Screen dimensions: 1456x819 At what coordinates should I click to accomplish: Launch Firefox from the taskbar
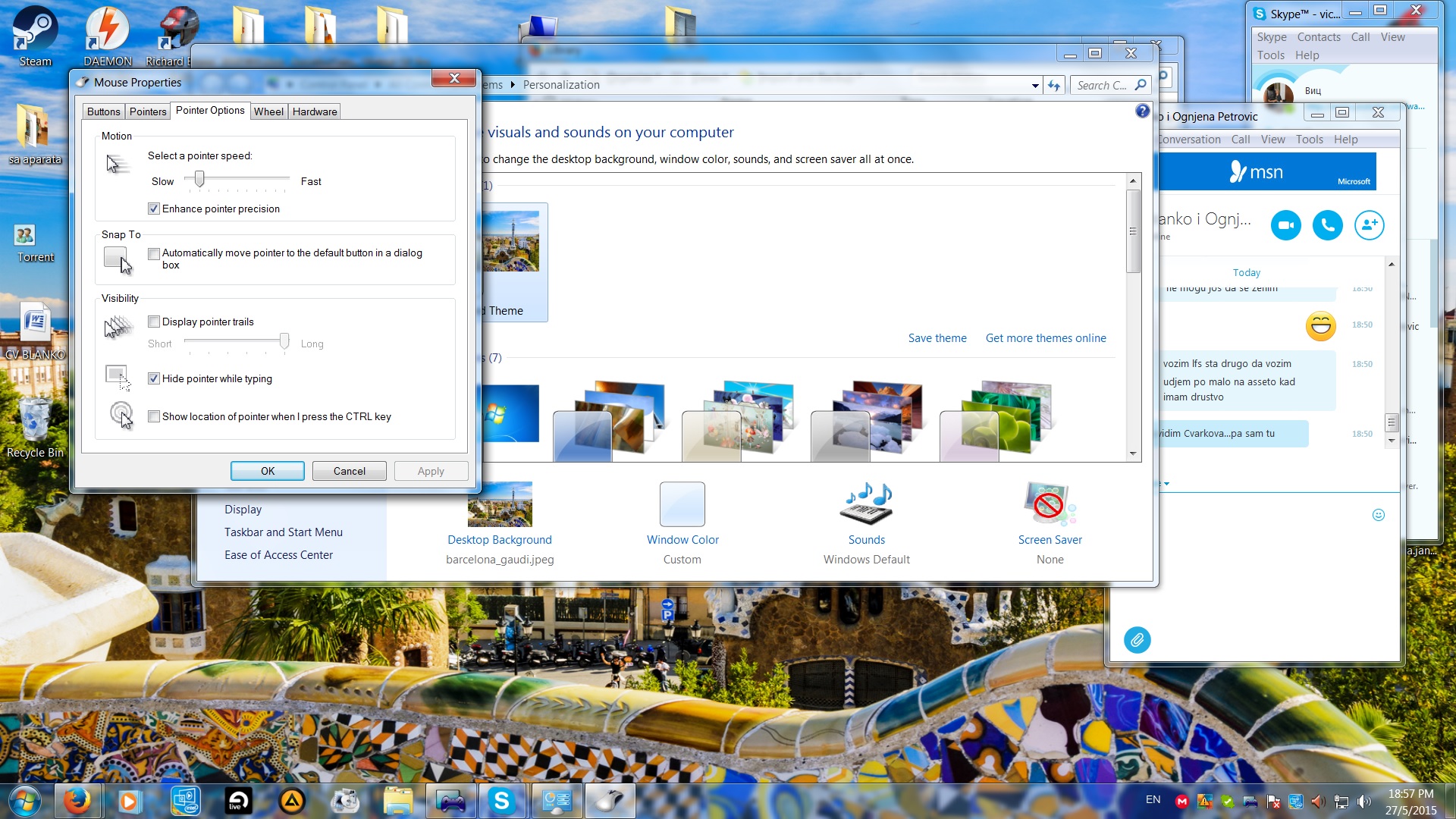tap(77, 801)
